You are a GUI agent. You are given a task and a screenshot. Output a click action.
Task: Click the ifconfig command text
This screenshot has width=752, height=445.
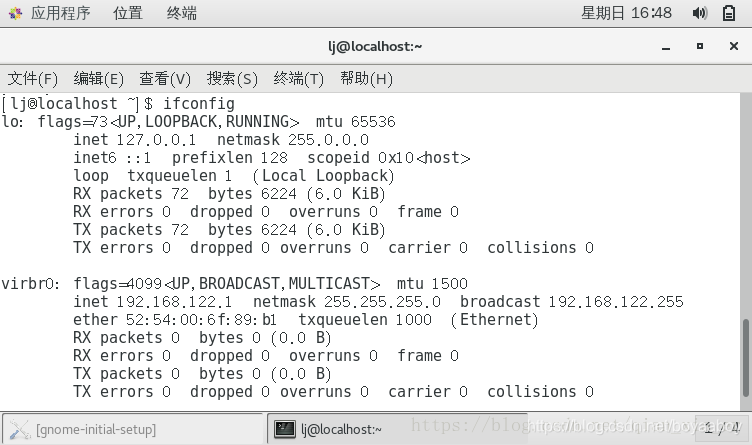pyautogui.click(x=199, y=104)
